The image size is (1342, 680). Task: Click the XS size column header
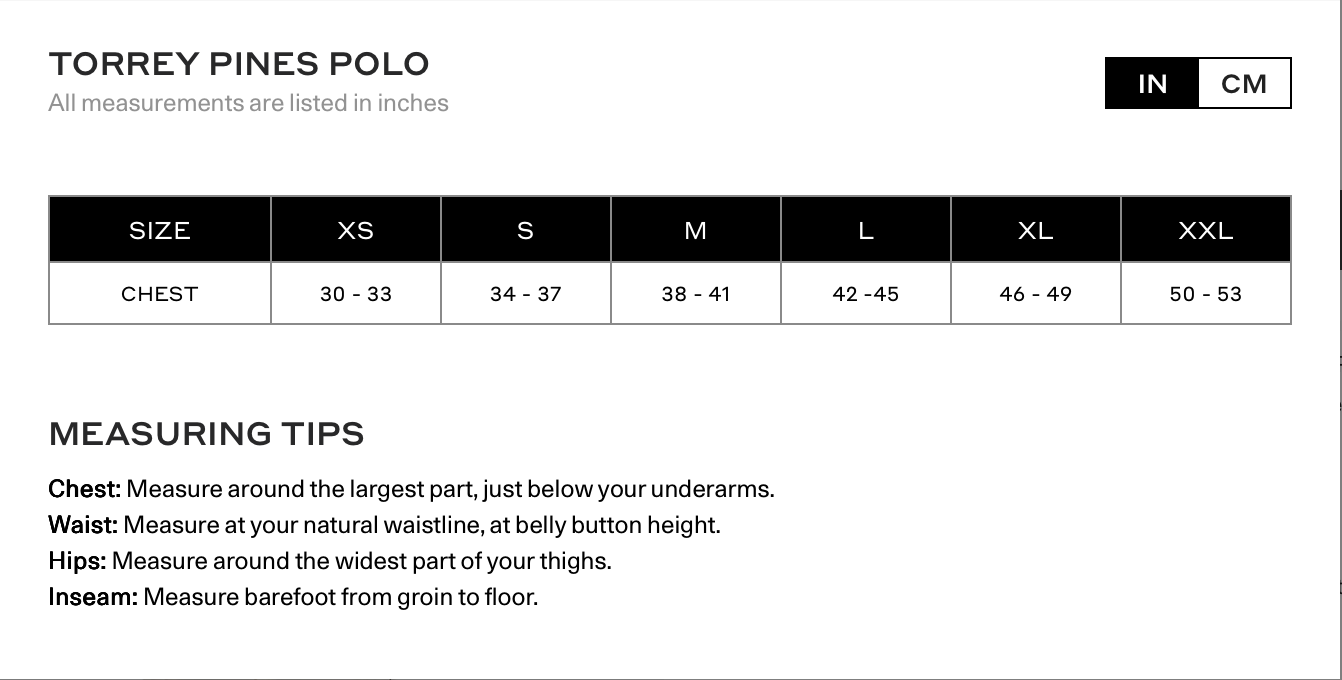(356, 230)
